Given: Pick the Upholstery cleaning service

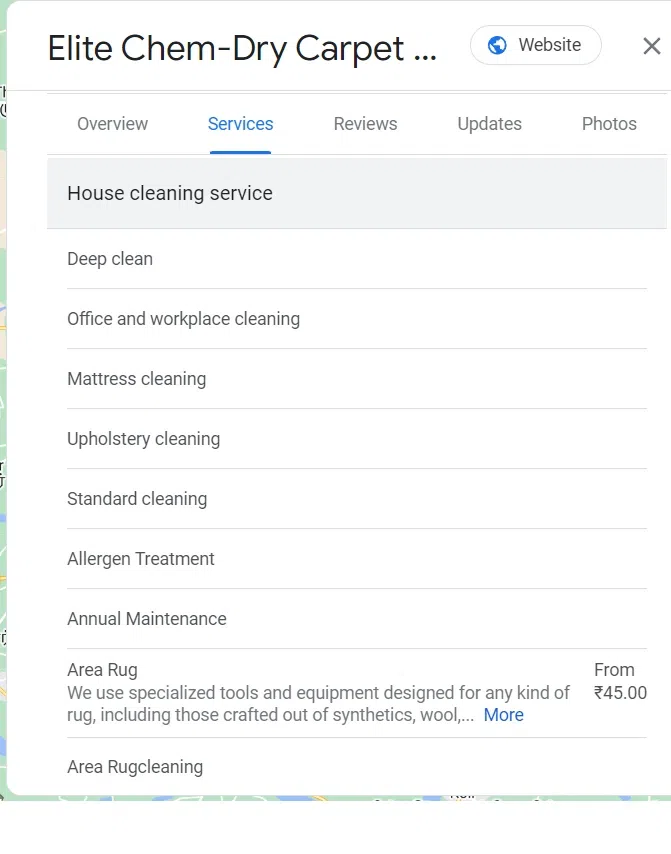Looking at the screenshot, I should 143,439.
